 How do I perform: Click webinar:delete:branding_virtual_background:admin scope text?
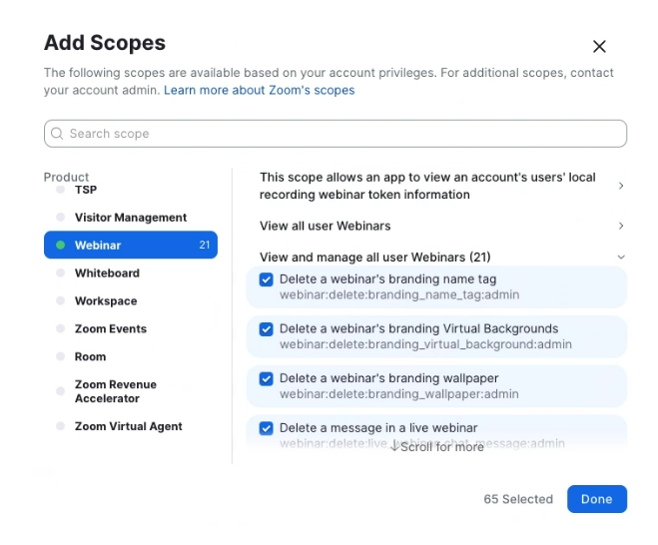426,344
